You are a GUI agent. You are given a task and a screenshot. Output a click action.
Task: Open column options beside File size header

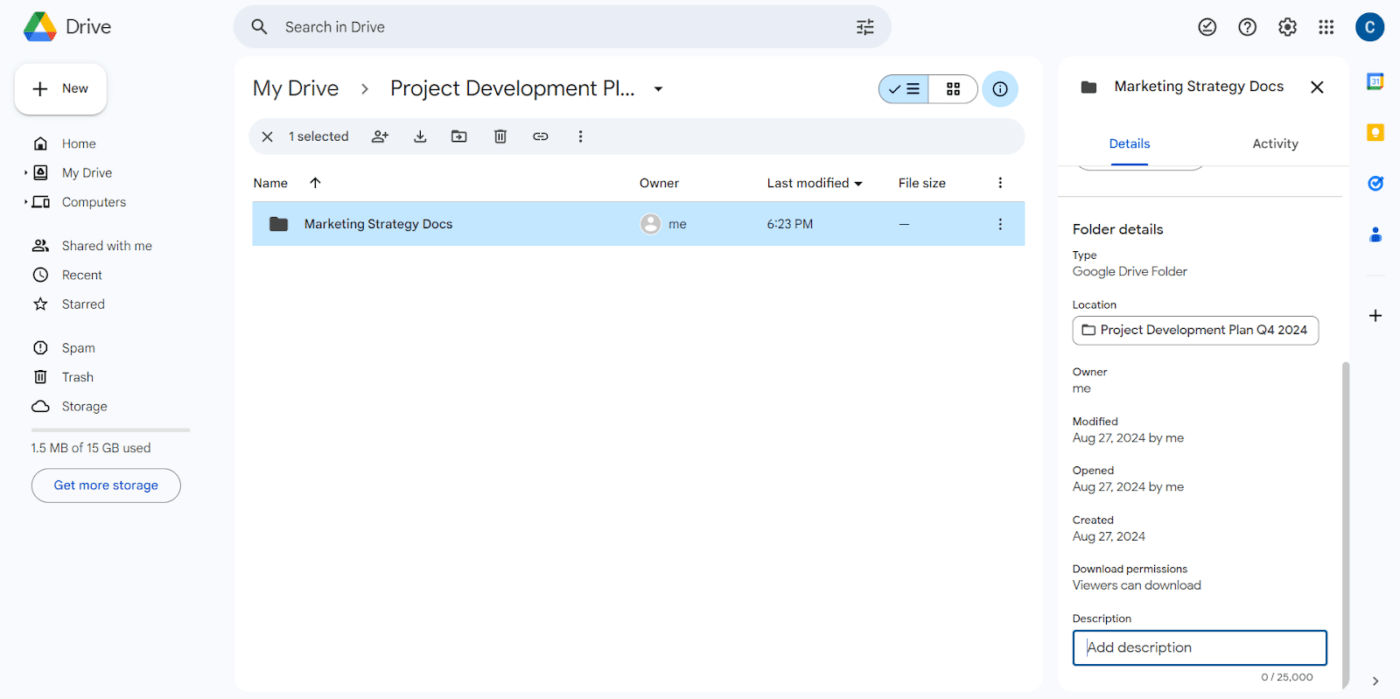(1000, 183)
